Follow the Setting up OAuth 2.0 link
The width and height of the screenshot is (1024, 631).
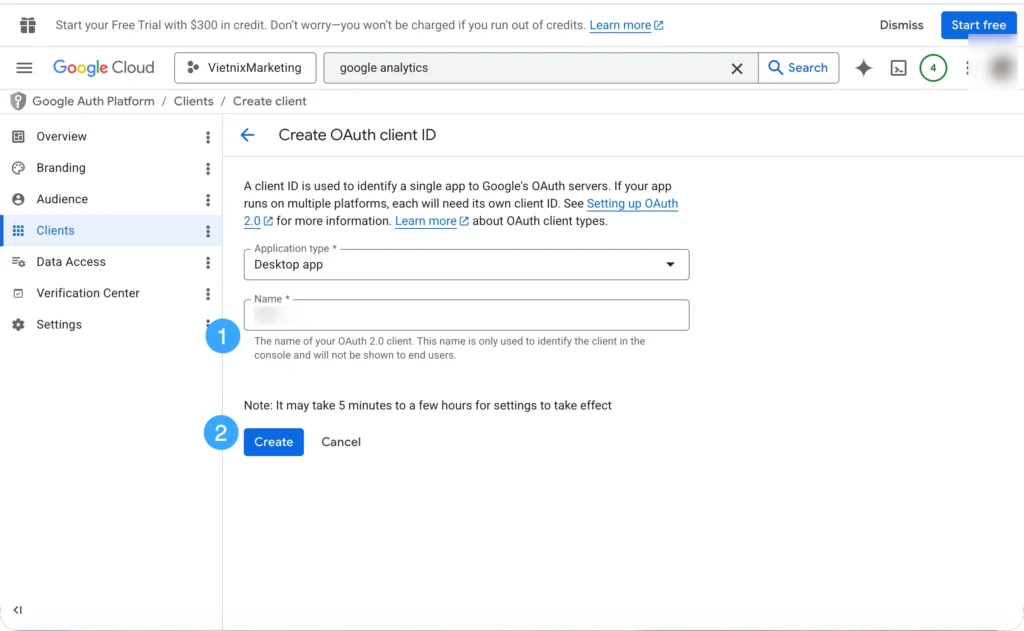click(631, 204)
